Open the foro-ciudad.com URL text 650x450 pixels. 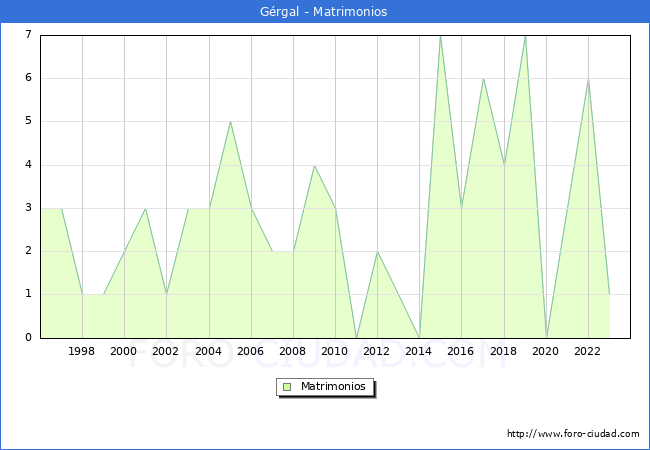pyautogui.click(x=573, y=434)
